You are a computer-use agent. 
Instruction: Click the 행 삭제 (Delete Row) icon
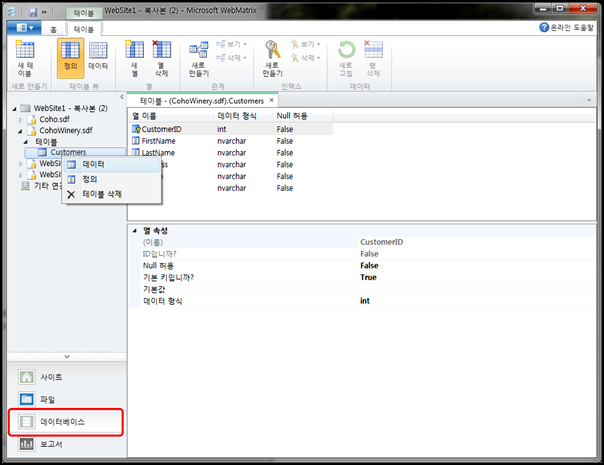click(x=373, y=58)
